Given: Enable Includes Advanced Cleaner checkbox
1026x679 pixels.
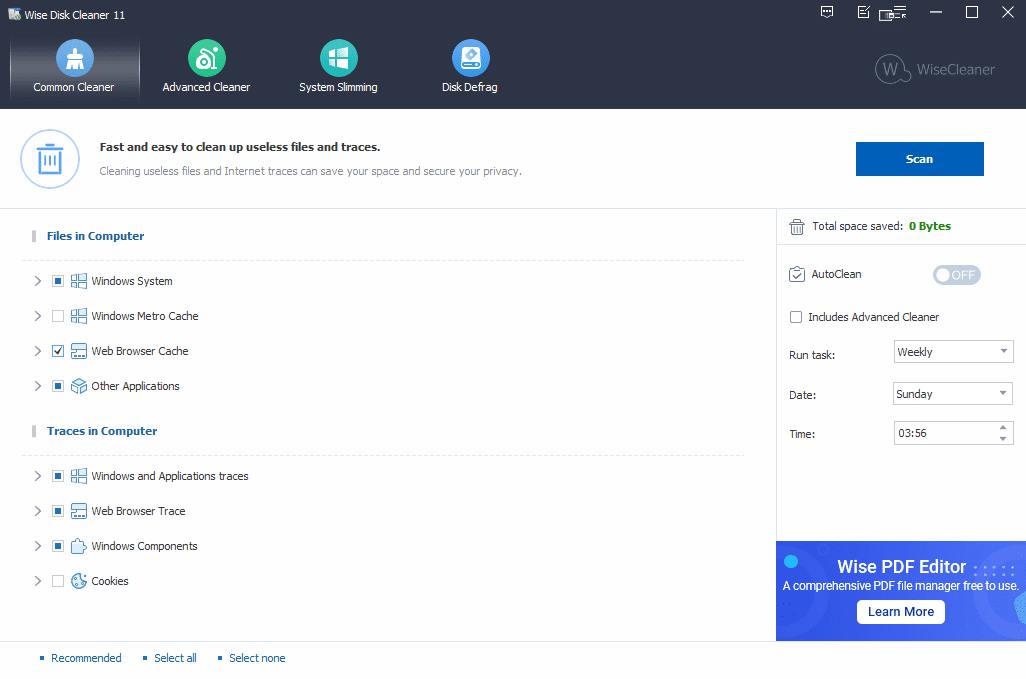Looking at the screenshot, I should coord(796,317).
